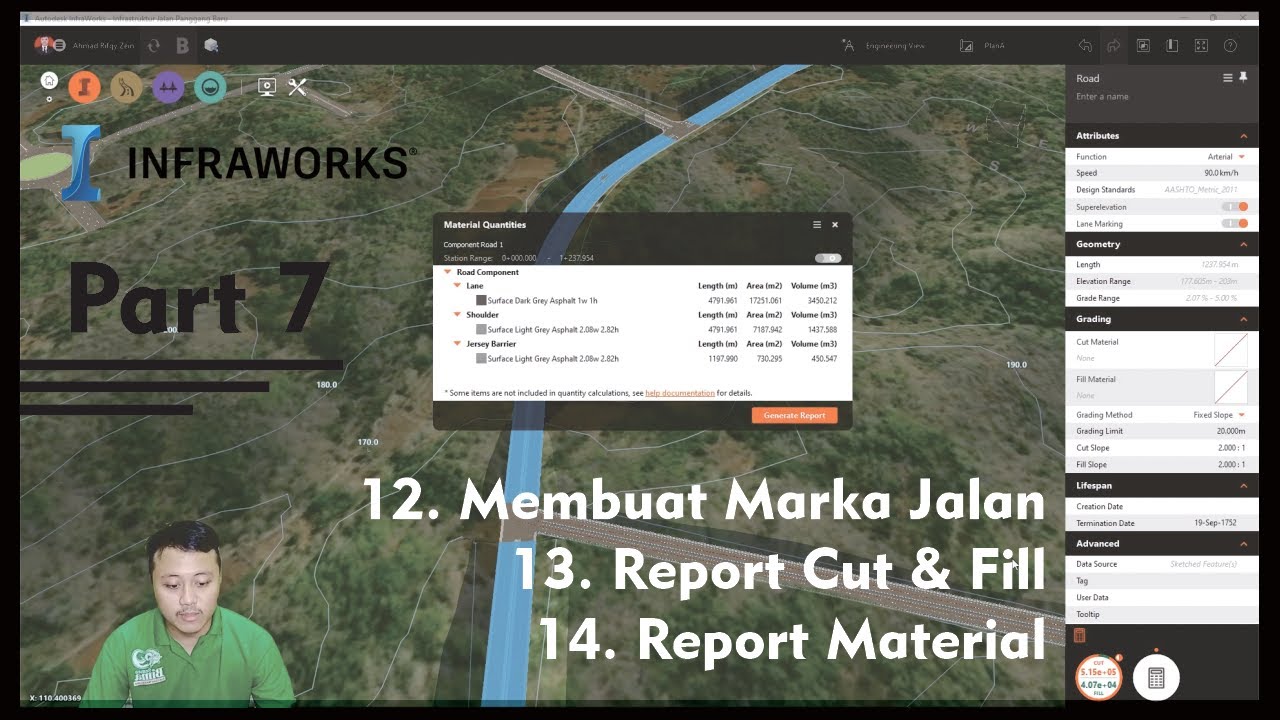Toggle the Lane Marking switch
Image resolution: width=1280 pixels, height=720 pixels.
point(1235,224)
